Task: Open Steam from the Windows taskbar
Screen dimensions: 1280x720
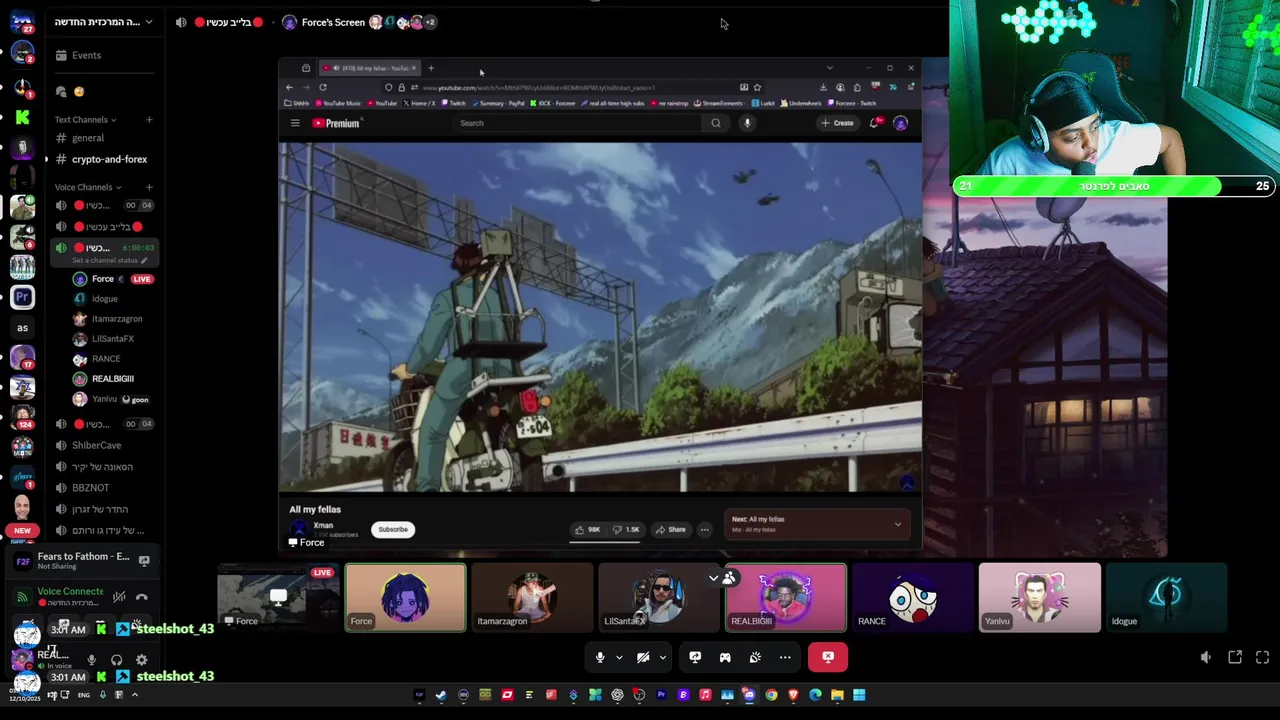Action: pos(441,695)
